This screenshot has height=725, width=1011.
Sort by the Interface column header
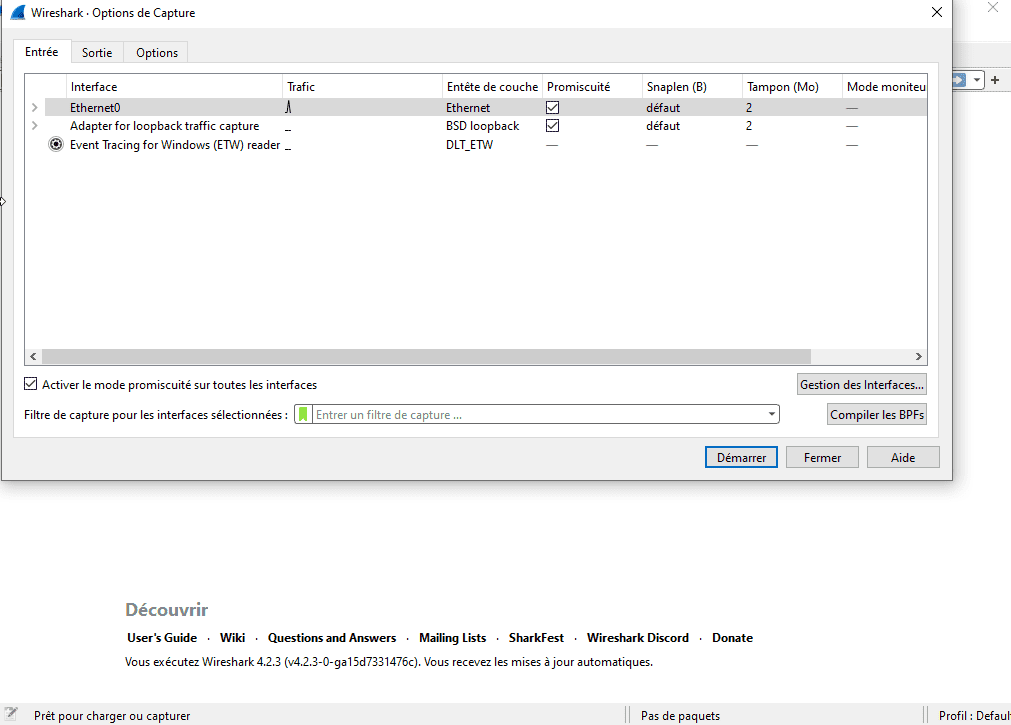click(x=174, y=86)
